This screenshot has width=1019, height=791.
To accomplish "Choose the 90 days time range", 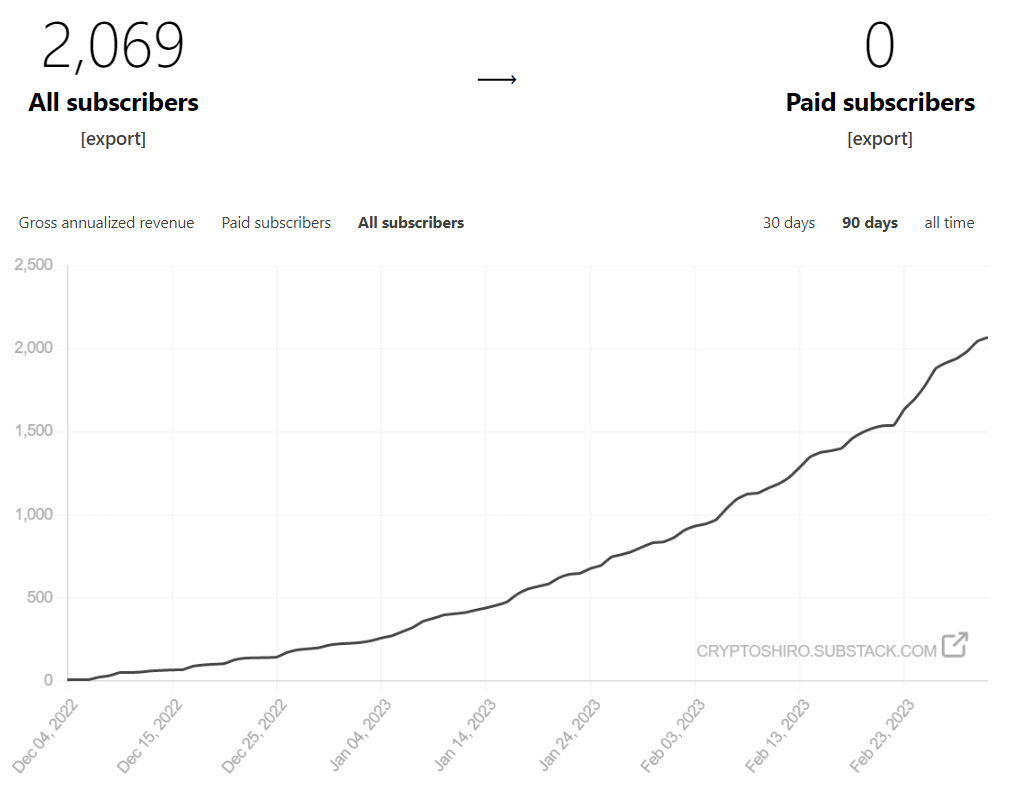I will (x=870, y=223).
